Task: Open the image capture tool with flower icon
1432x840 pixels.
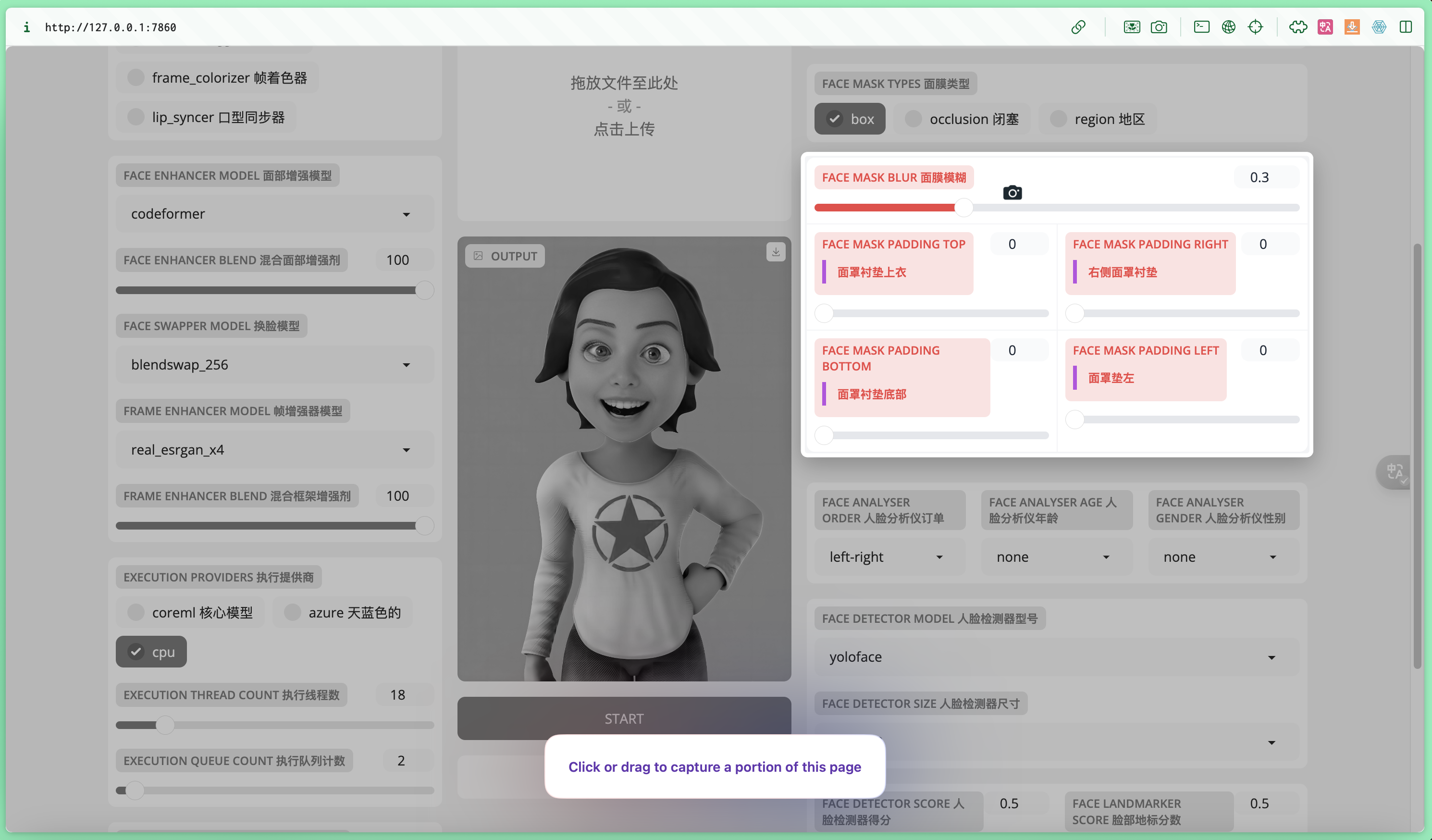Action: [x=1131, y=27]
